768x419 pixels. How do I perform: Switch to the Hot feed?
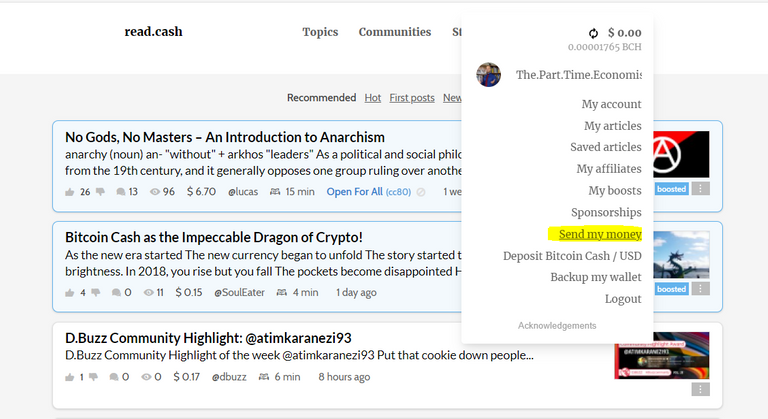pyautogui.click(x=372, y=98)
